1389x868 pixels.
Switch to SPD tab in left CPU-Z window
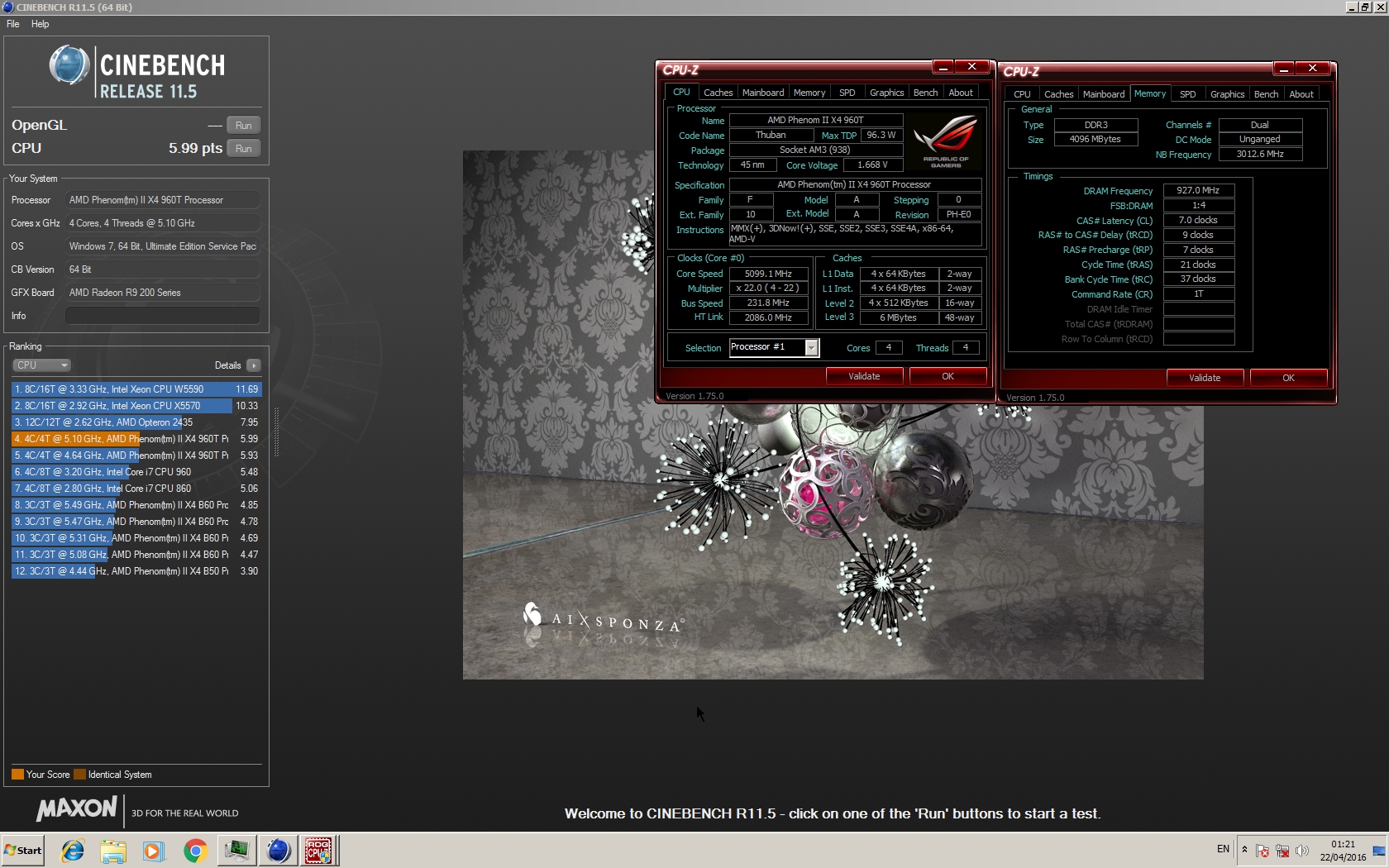coord(847,93)
